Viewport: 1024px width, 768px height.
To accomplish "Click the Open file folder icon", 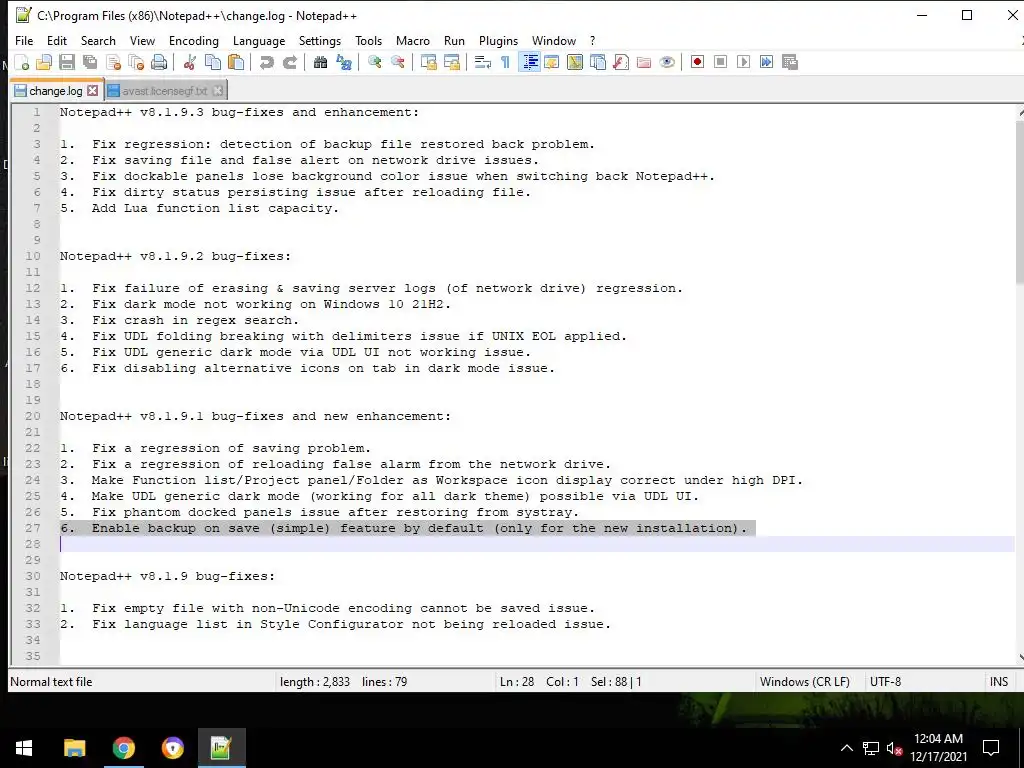I will tap(44, 62).
